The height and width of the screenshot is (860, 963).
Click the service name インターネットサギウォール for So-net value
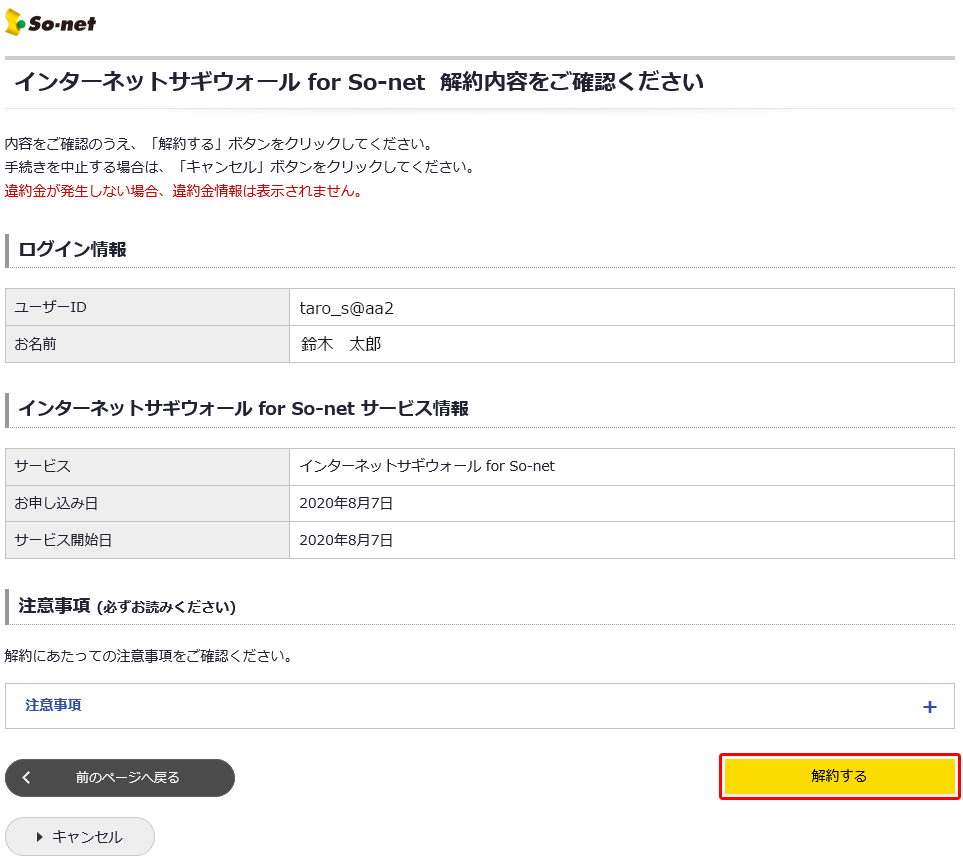(427, 466)
